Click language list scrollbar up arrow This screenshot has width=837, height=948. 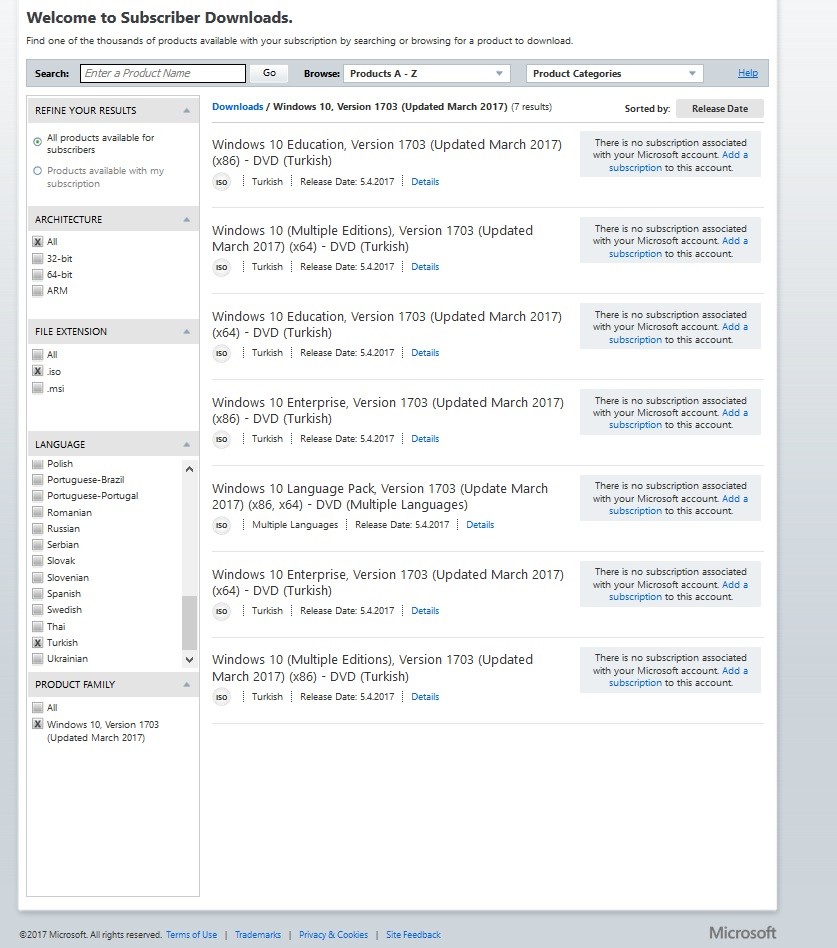point(189,469)
